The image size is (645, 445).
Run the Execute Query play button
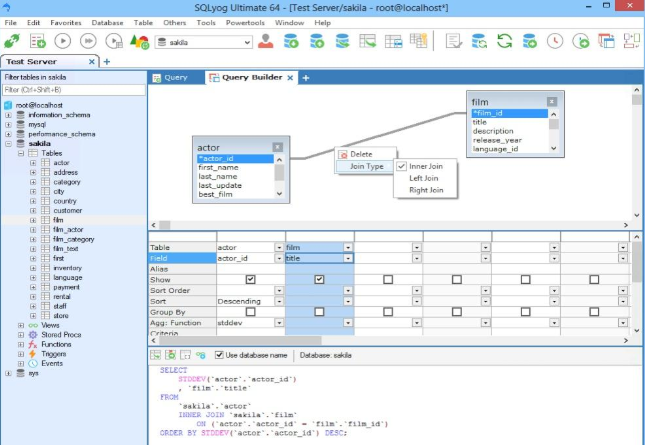63,41
